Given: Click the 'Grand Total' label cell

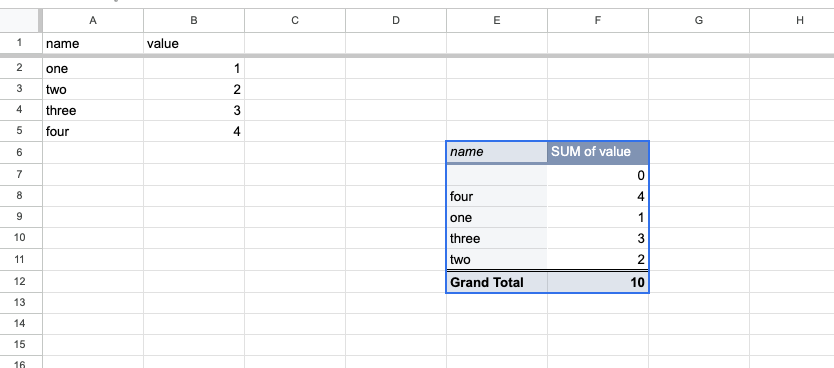Looking at the screenshot, I should 497,282.
